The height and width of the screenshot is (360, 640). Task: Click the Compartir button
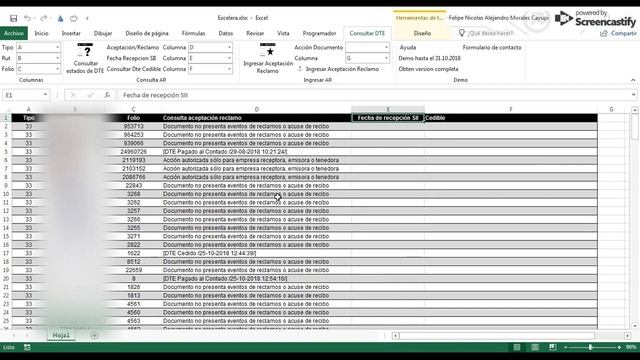[618, 33]
